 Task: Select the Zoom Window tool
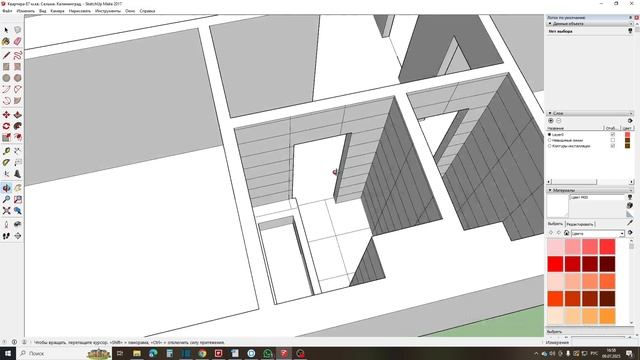(18, 199)
